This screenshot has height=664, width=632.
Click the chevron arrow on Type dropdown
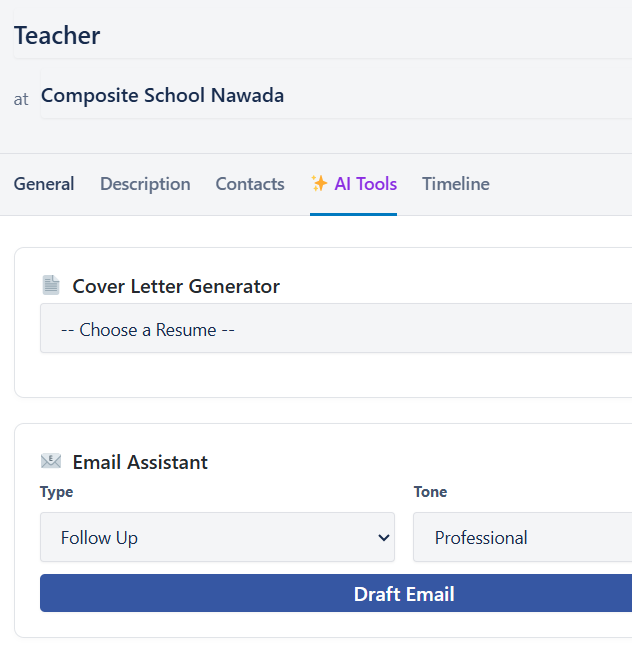tap(383, 538)
